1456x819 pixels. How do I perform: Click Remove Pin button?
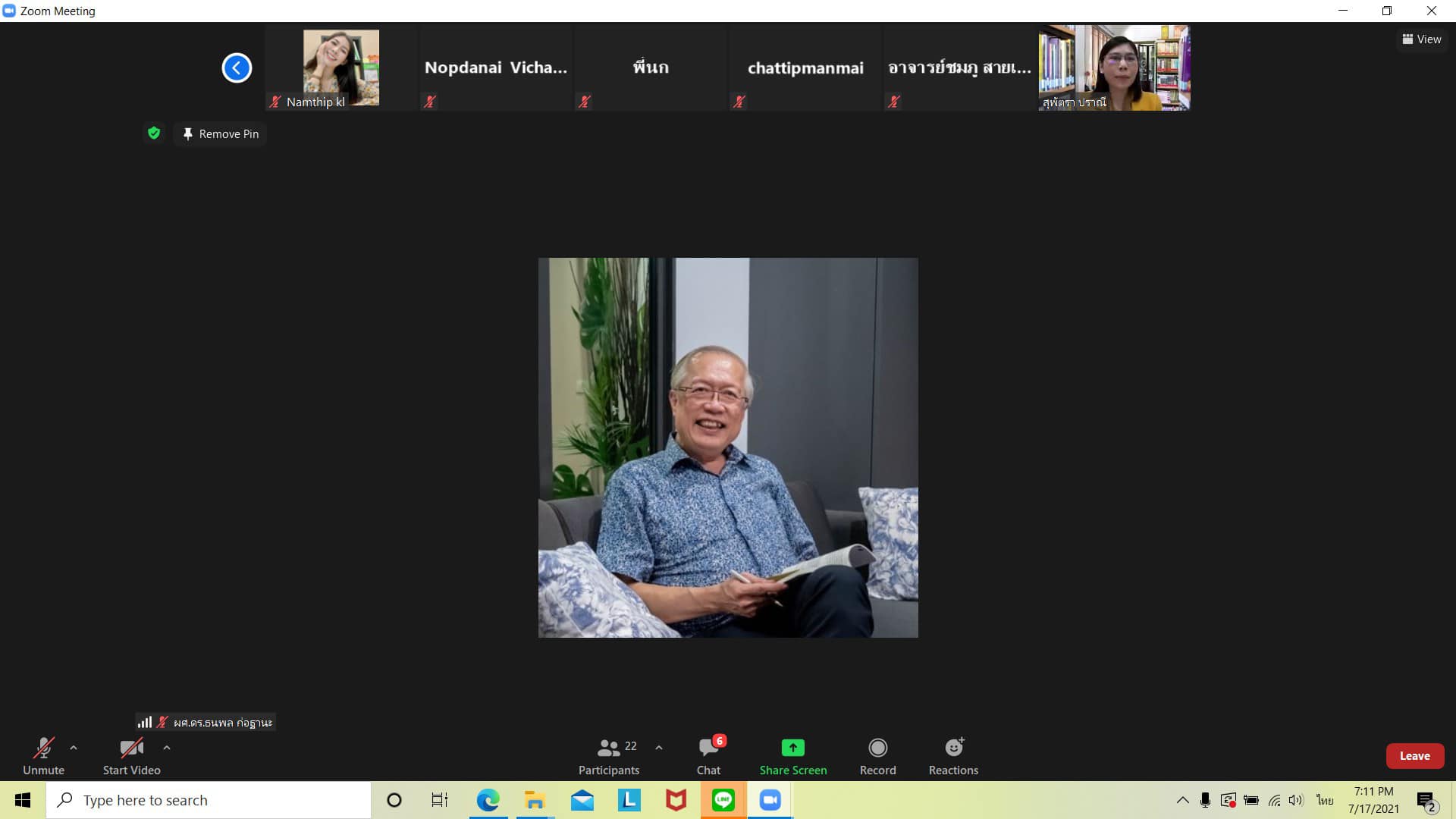click(221, 134)
